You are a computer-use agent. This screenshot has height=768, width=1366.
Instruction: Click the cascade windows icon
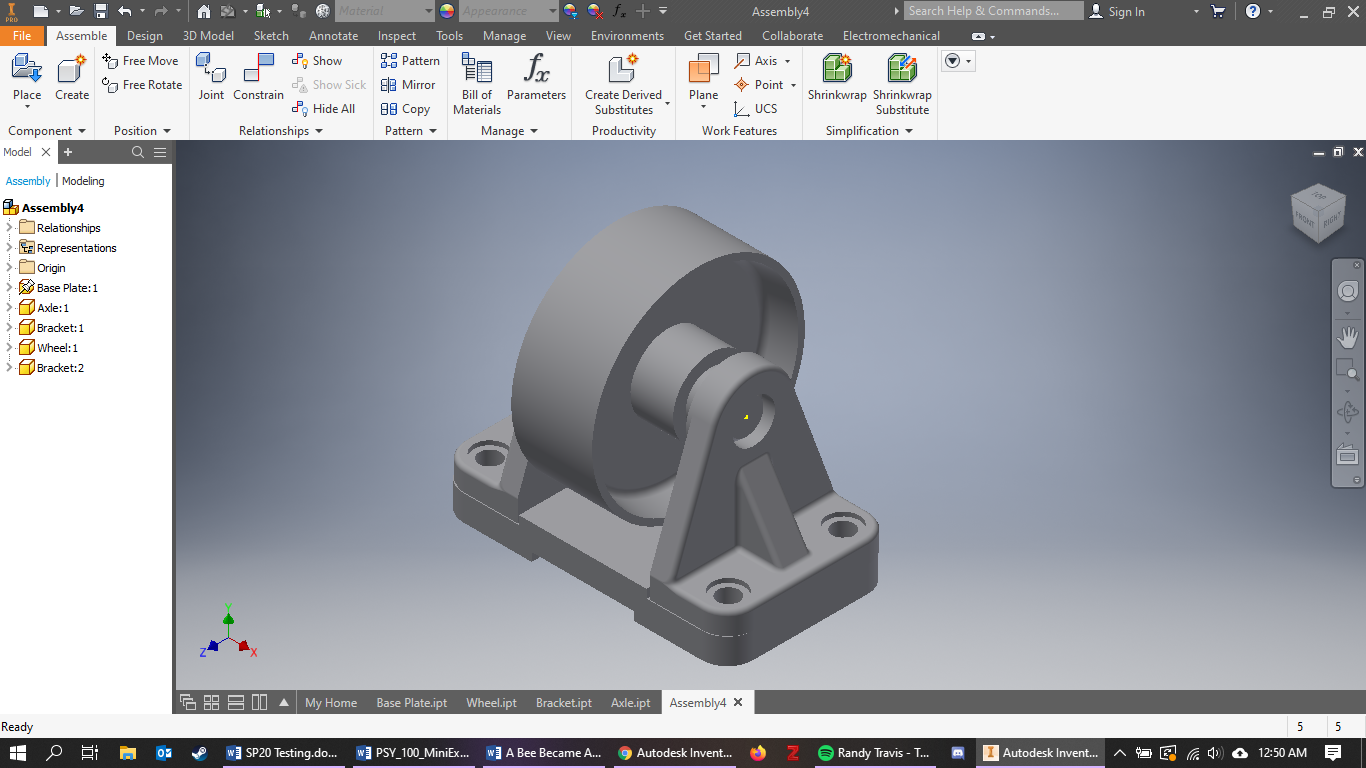coord(187,702)
